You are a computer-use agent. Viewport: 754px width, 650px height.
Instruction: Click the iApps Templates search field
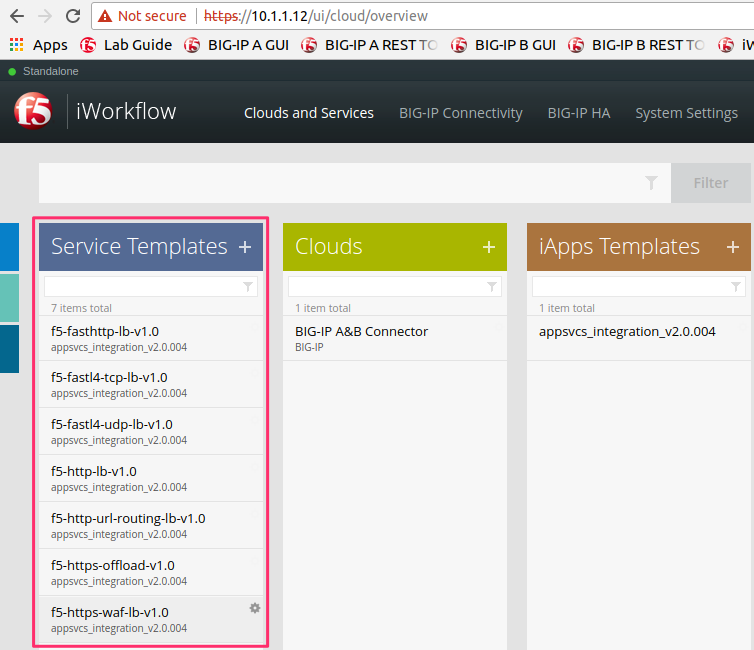pyautogui.click(x=639, y=287)
